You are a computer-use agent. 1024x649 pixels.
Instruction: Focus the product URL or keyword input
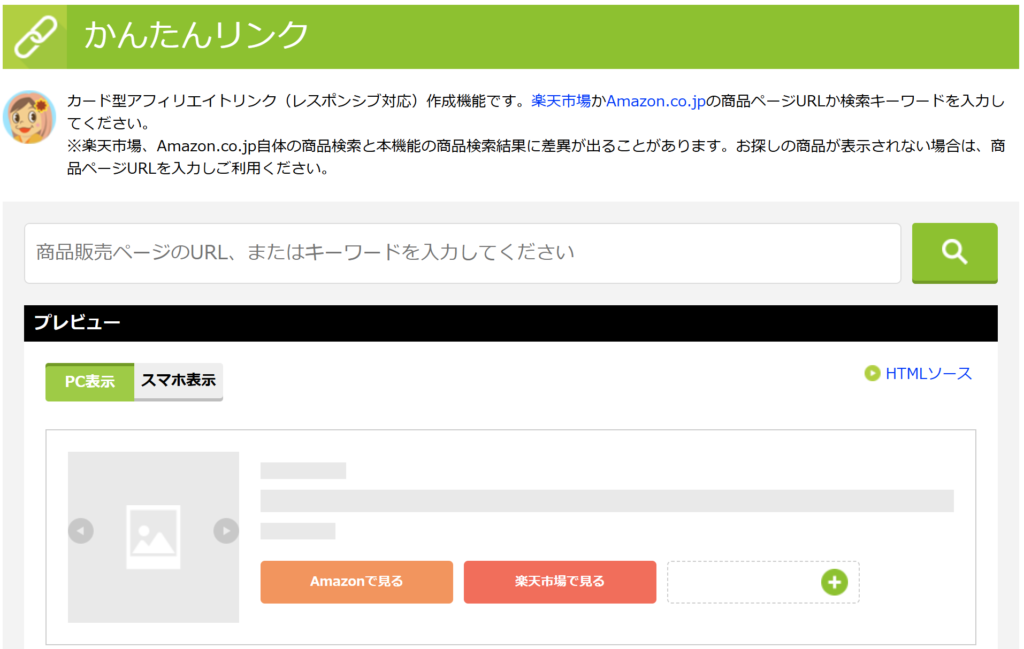click(x=462, y=253)
